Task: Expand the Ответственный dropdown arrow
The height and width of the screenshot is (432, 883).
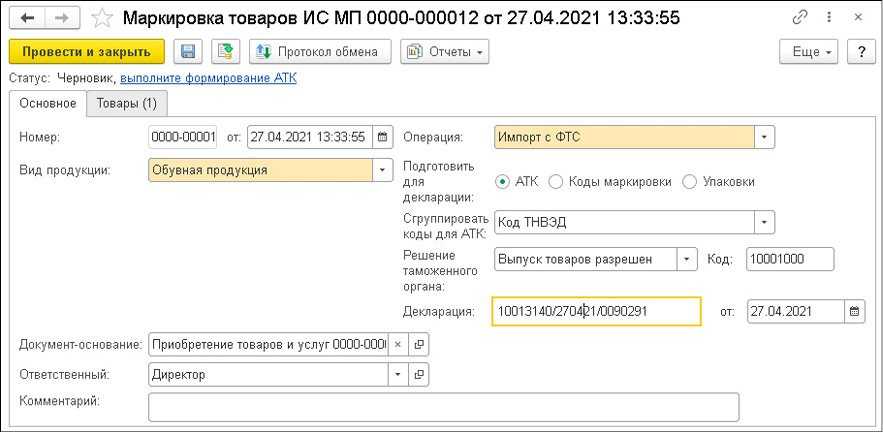Action: pos(398,374)
